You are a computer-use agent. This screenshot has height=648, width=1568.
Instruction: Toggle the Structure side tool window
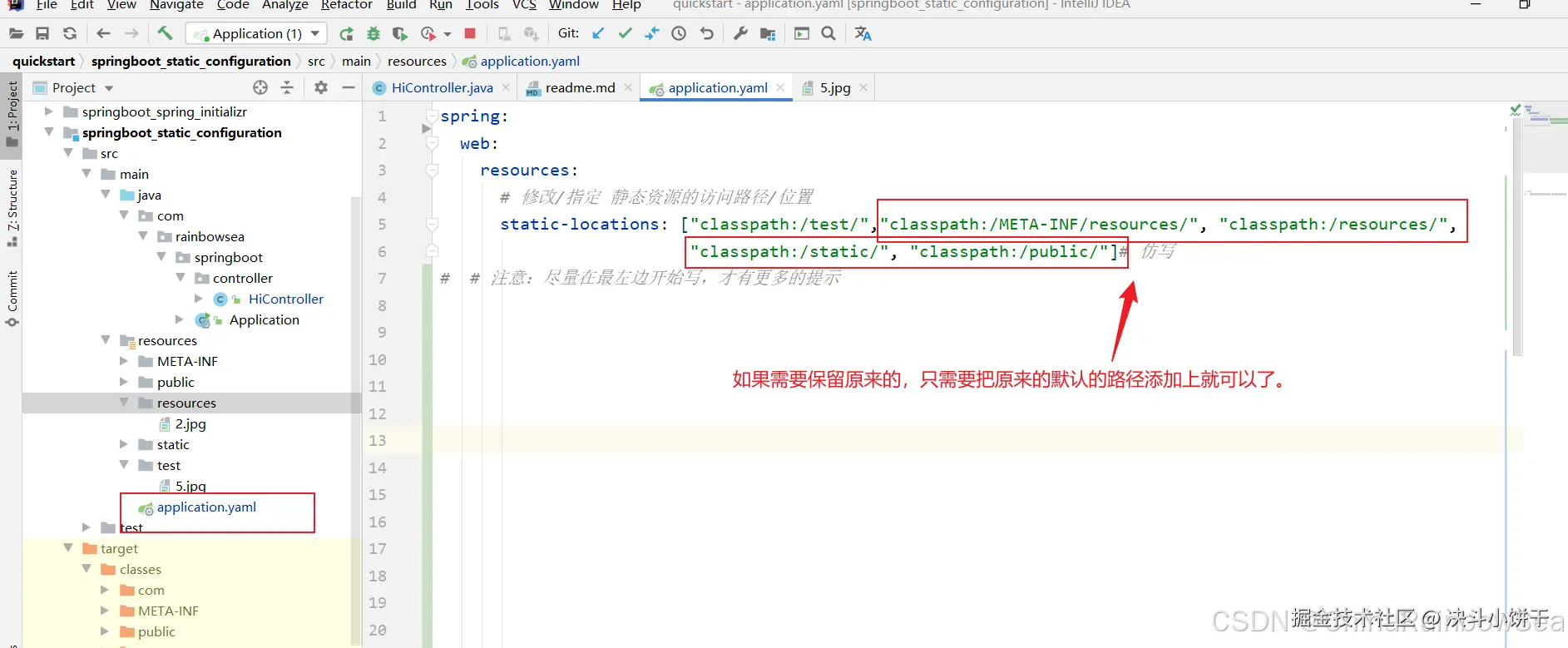[x=12, y=208]
